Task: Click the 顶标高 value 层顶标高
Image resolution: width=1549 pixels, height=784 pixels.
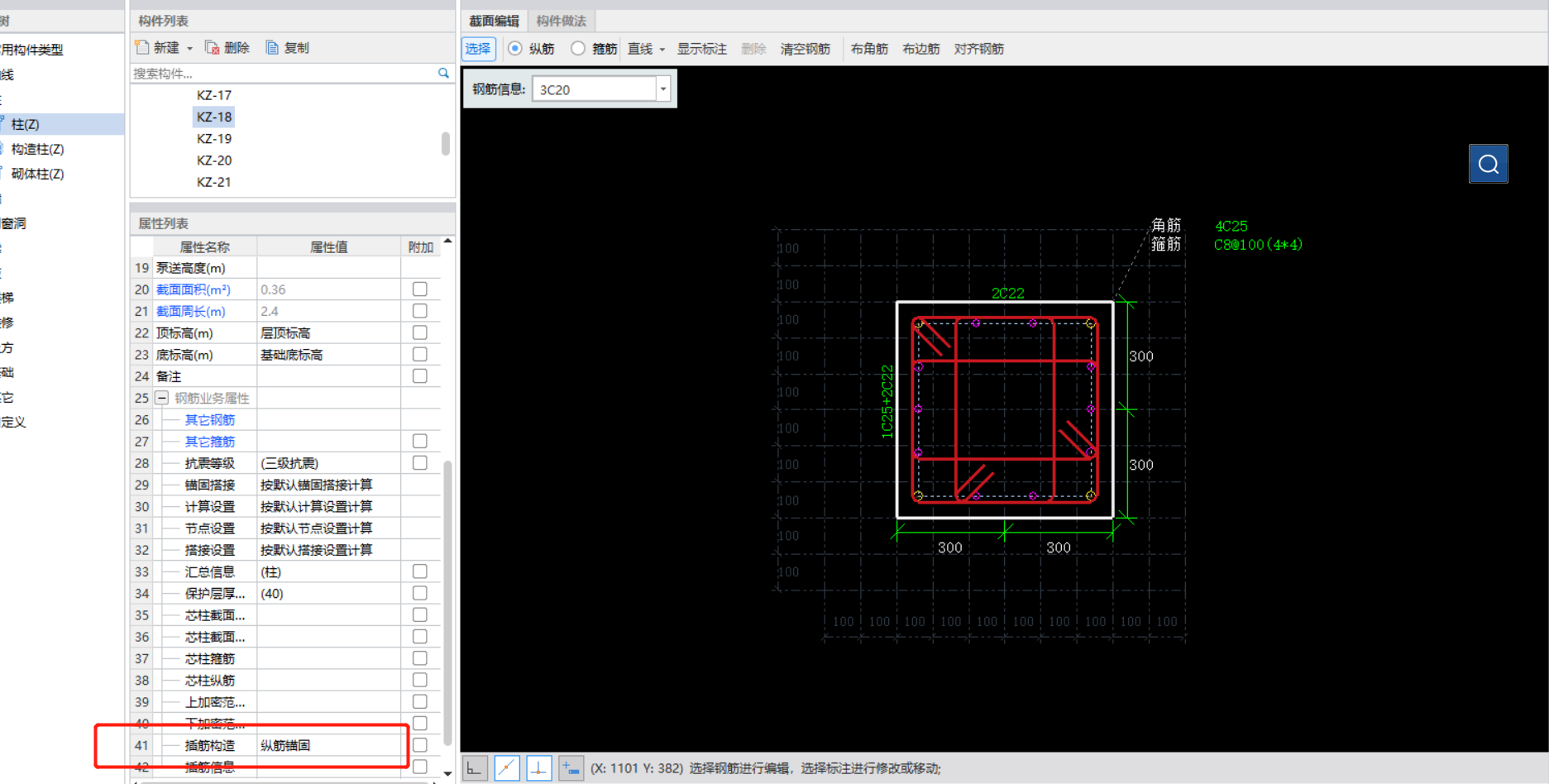Action: tap(285, 332)
